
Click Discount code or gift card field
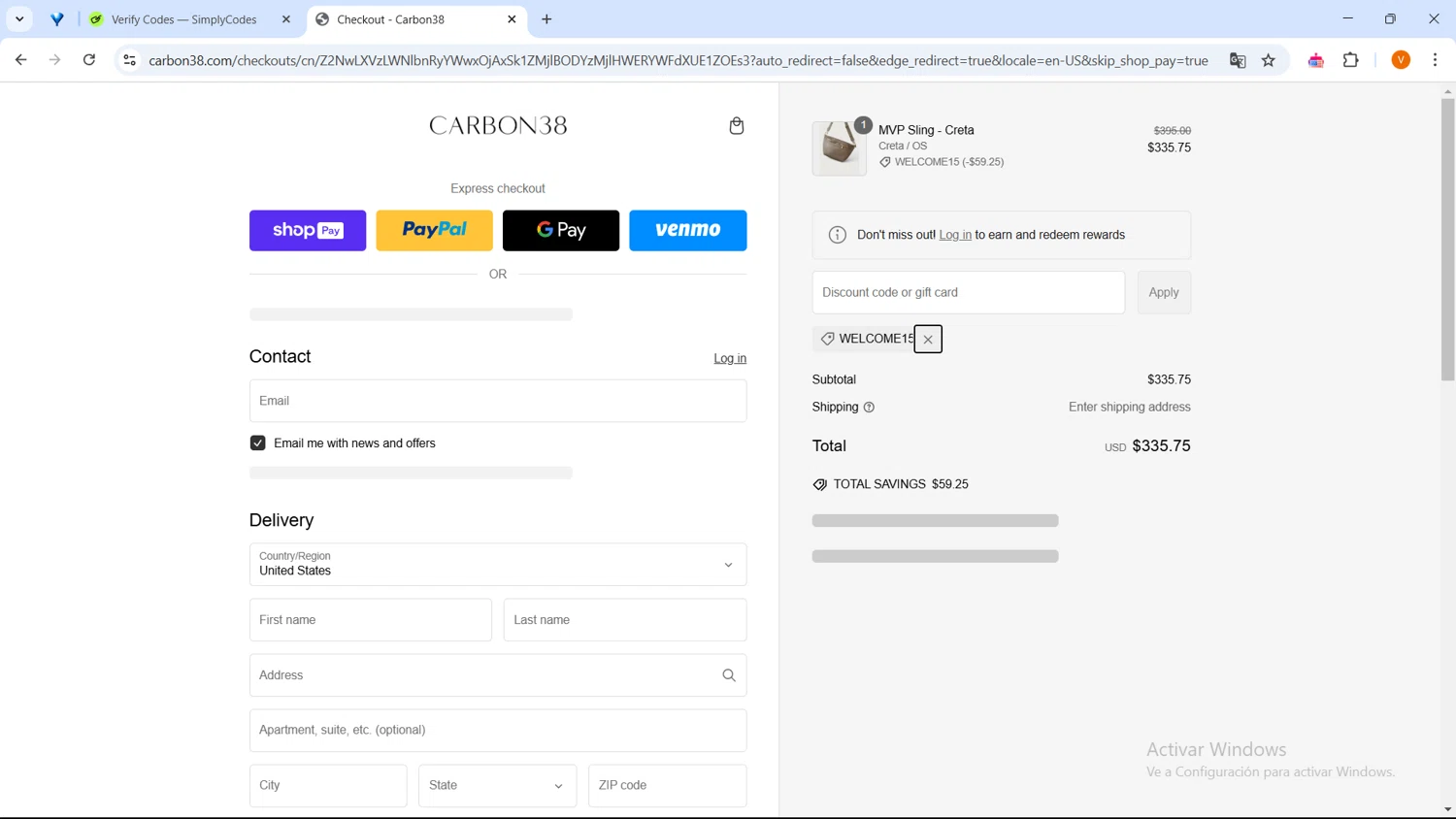969,293
